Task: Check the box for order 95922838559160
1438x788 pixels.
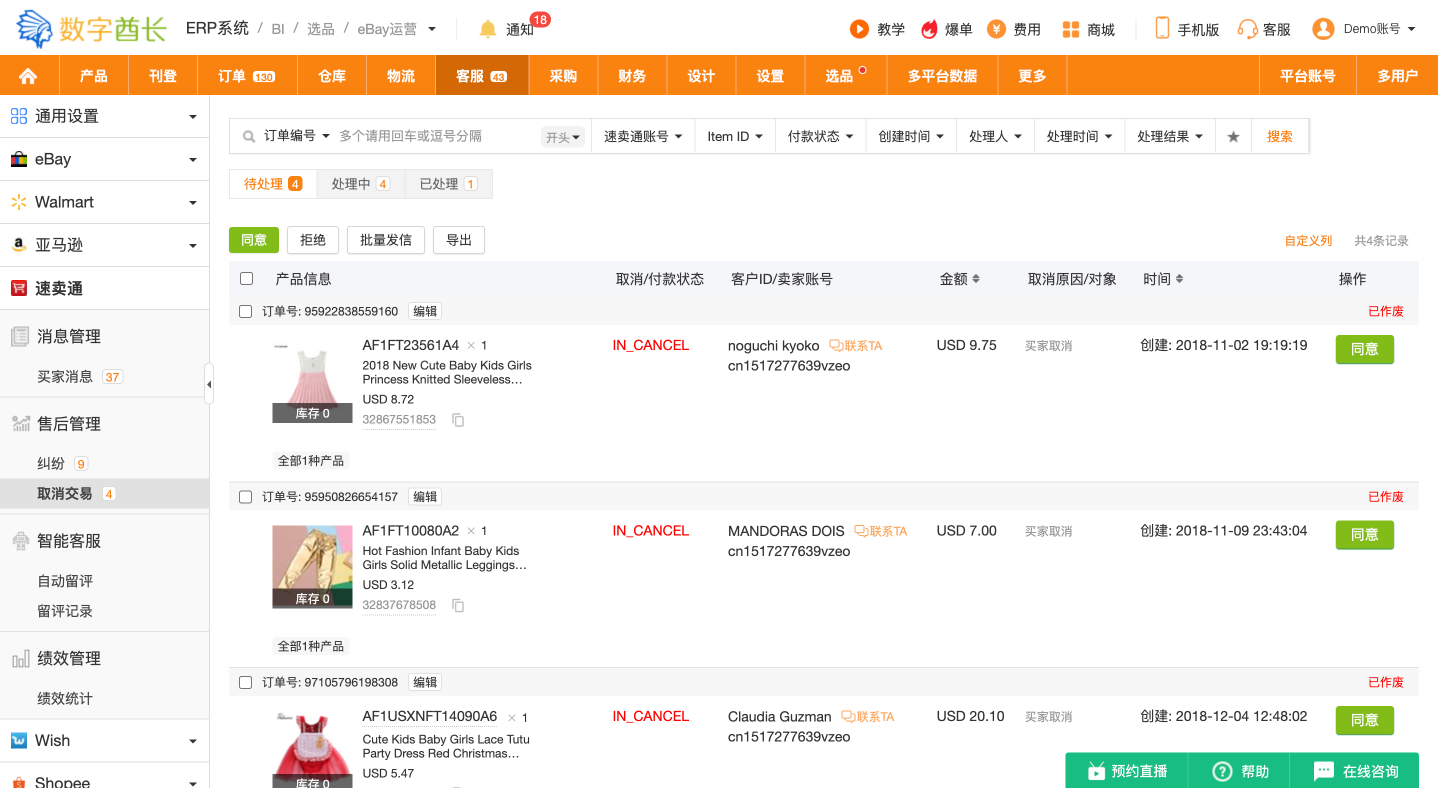Action: [x=246, y=312]
